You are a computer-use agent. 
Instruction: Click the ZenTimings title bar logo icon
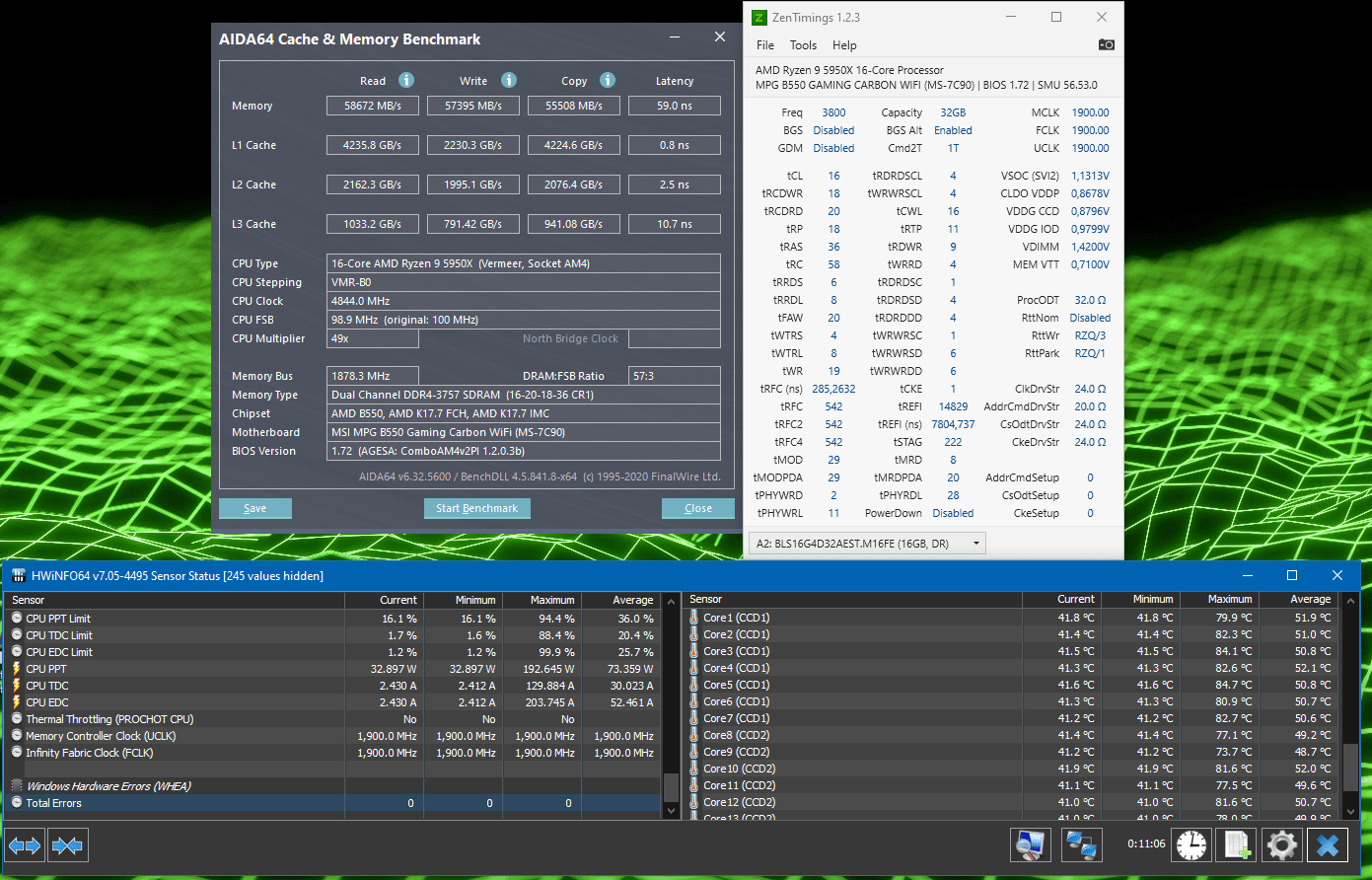(x=758, y=17)
